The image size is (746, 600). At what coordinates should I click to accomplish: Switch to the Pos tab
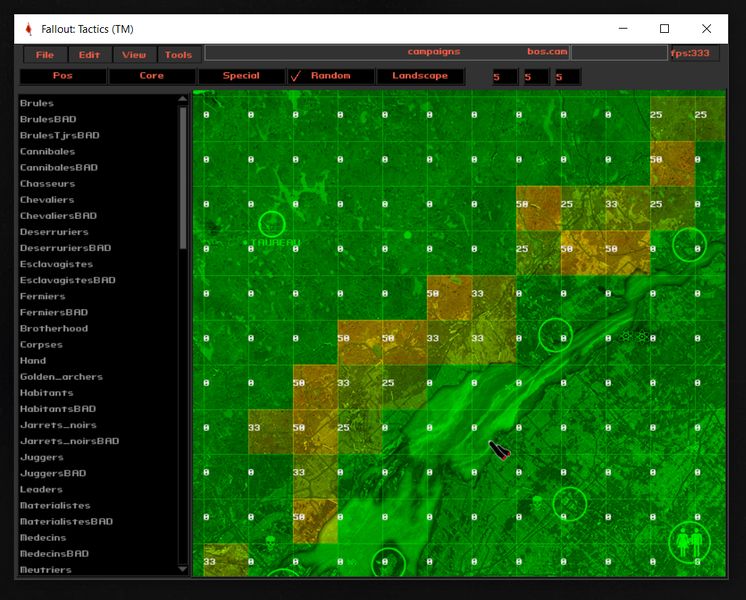click(63, 76)
